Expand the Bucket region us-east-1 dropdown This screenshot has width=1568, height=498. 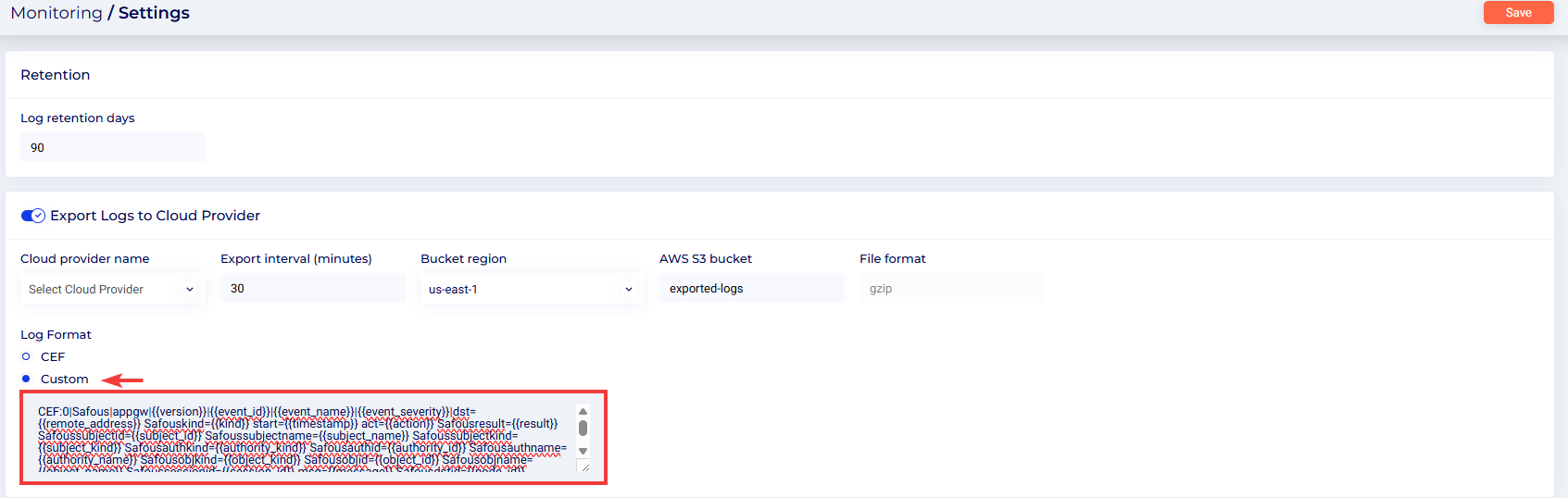[531, 289]
